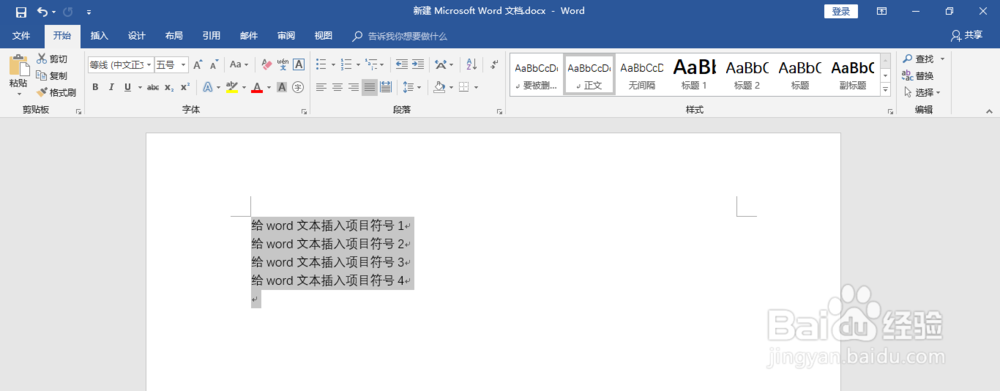Click the text line ending in 符号 3
Image resolution: width=1000 pixels, height=391 pixels.
pos(331,262)
